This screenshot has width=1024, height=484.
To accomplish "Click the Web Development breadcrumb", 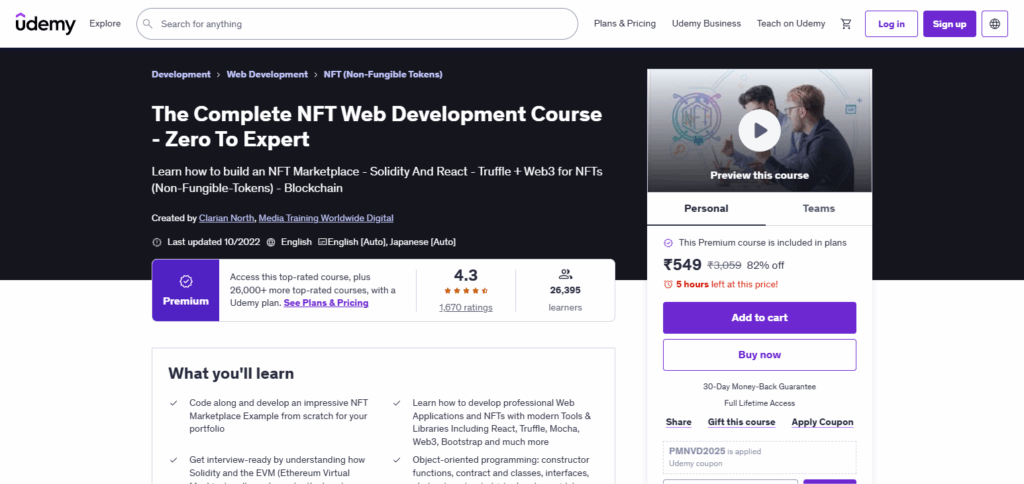I will coord(267,74).
